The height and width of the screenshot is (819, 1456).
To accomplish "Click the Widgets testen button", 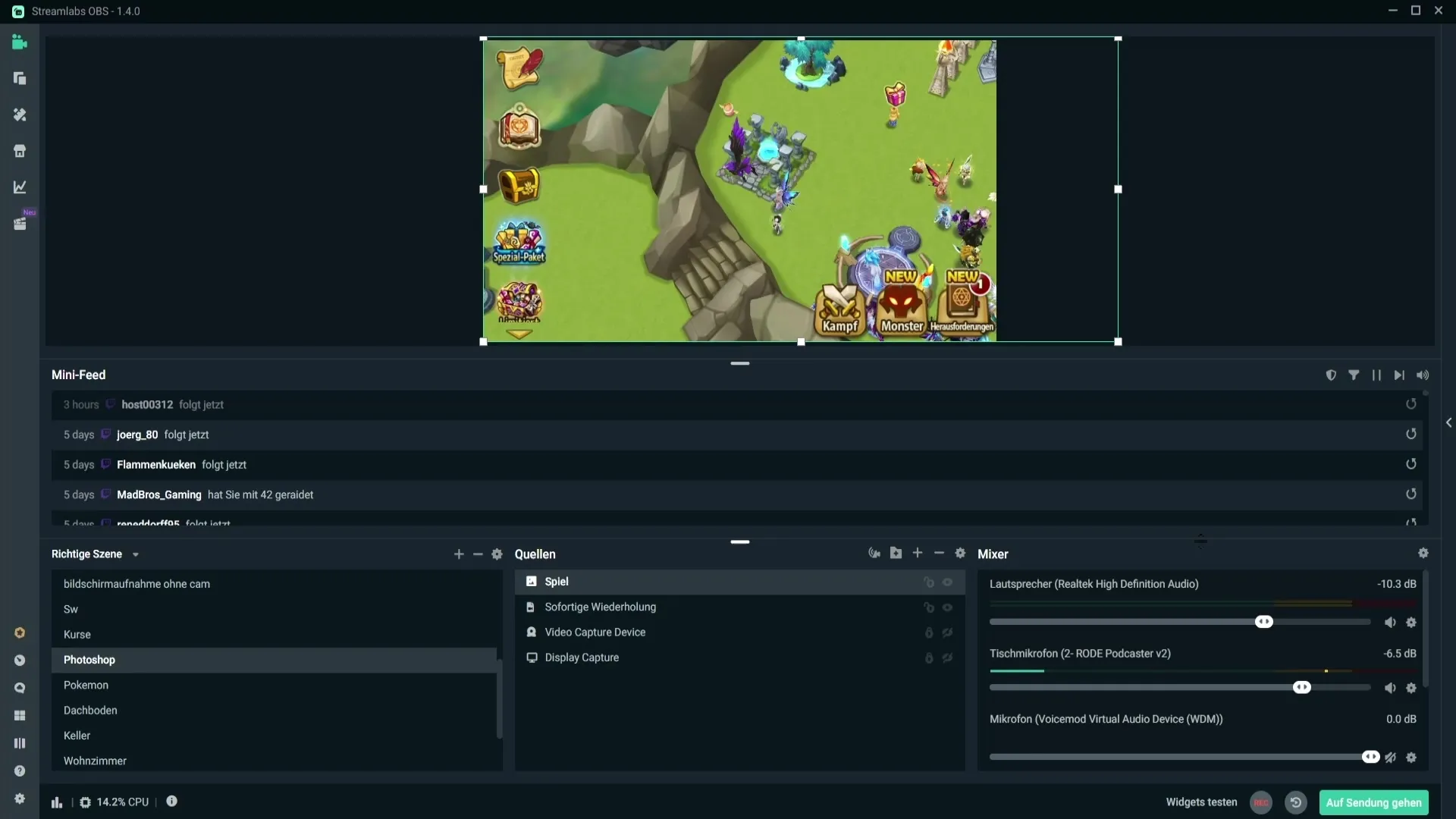I will tap(1201, 802).
